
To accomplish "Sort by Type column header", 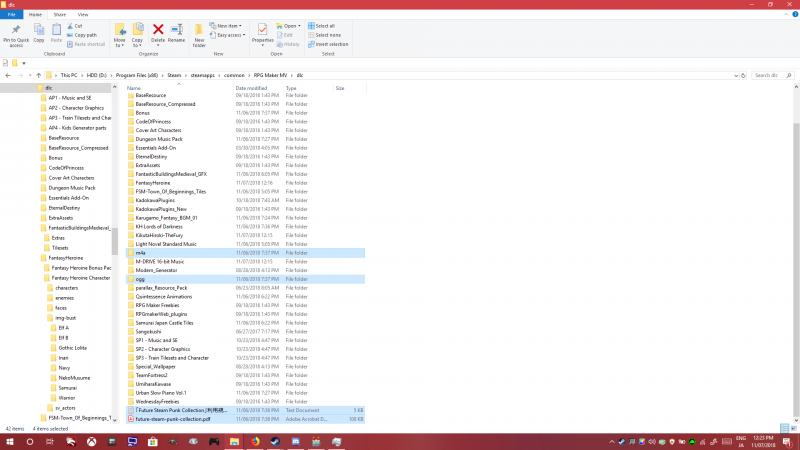I will click(x=291, y=88).
